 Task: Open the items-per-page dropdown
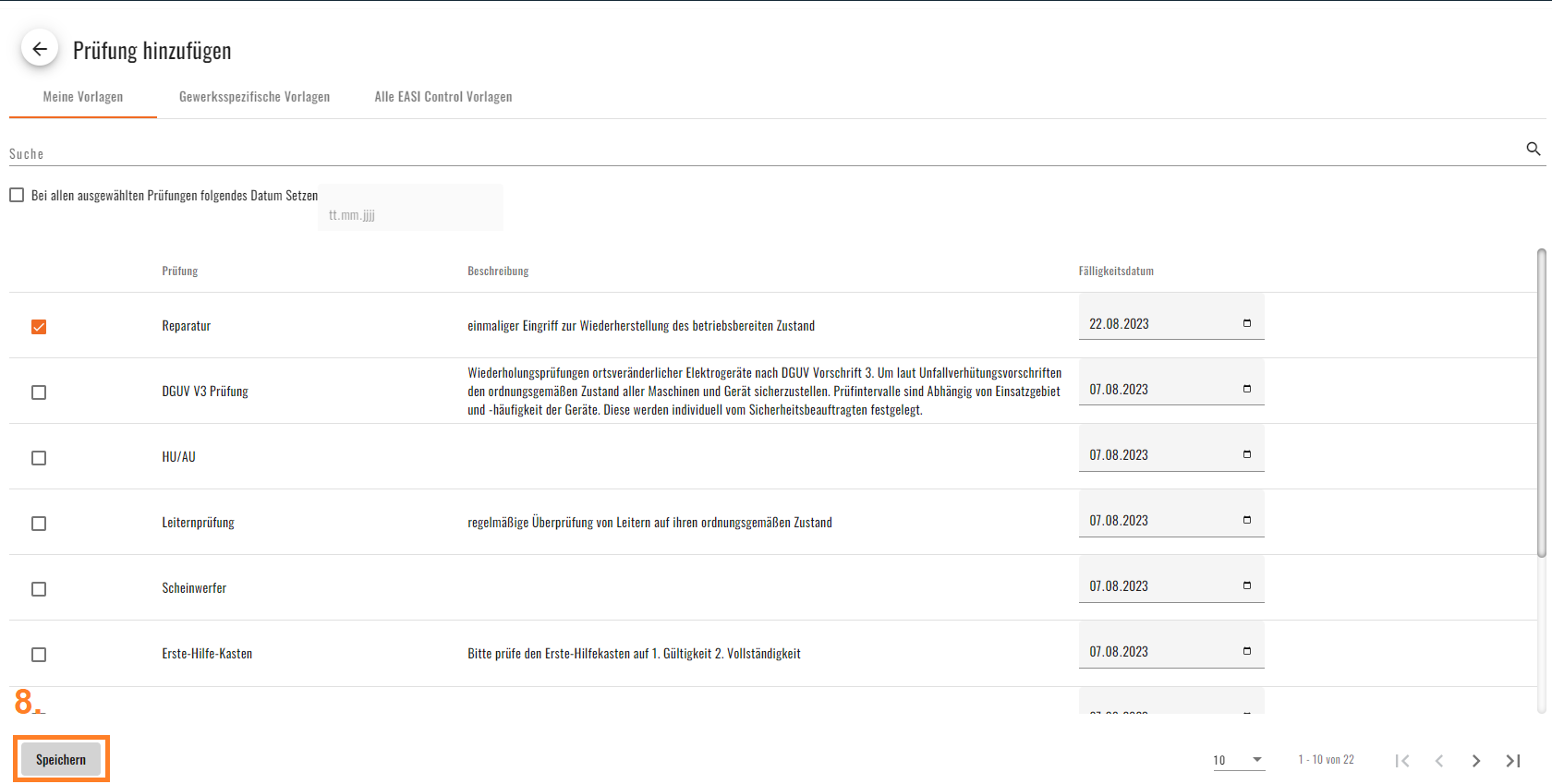[x=1239, y=760]
